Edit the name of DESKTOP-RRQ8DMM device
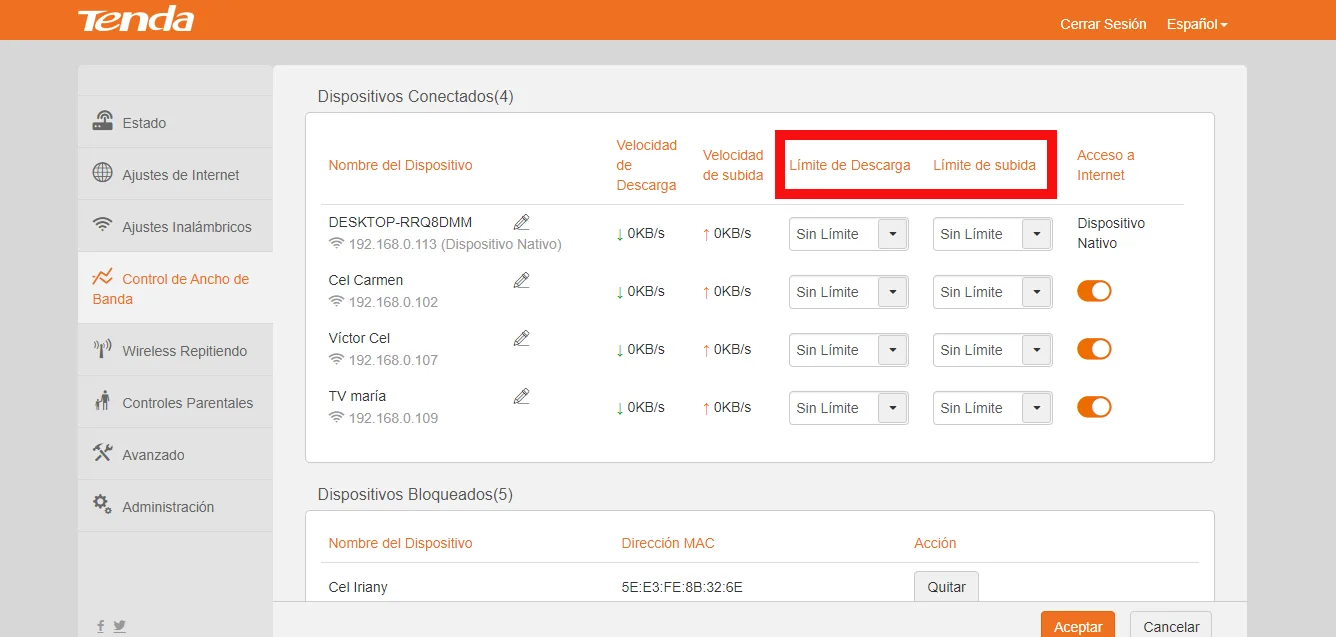 tap(521, 221)
